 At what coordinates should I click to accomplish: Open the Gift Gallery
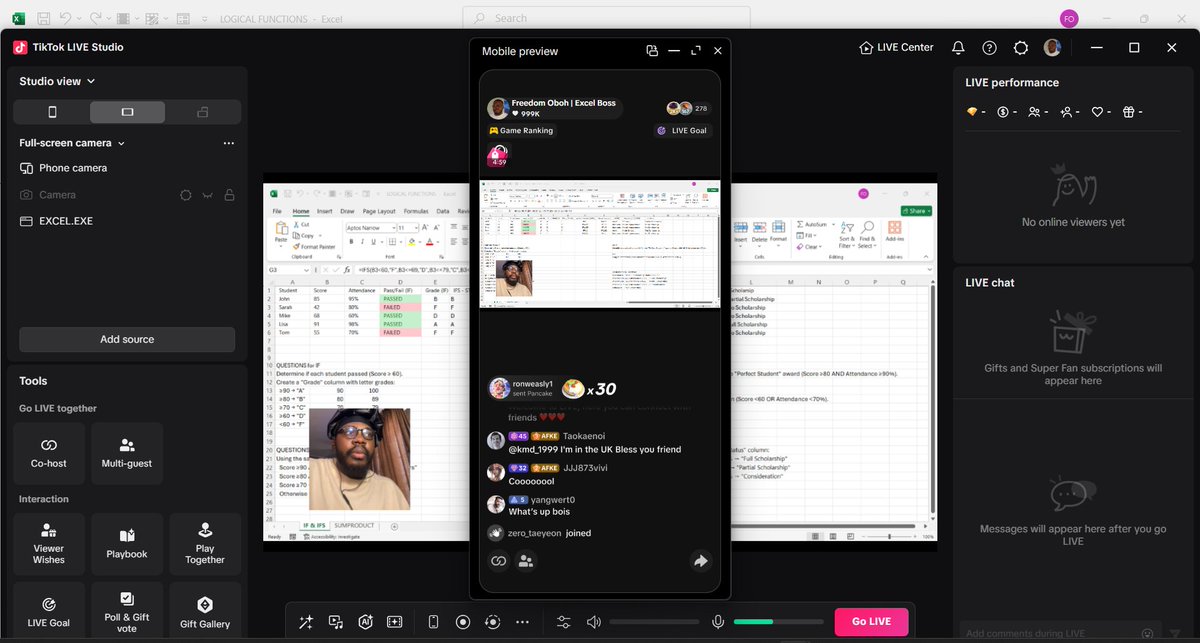[x=204, y=610]
